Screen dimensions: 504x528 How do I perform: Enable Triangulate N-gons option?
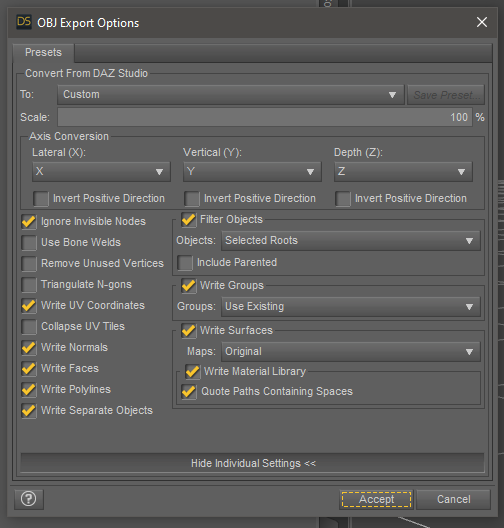tap(29, 285)
